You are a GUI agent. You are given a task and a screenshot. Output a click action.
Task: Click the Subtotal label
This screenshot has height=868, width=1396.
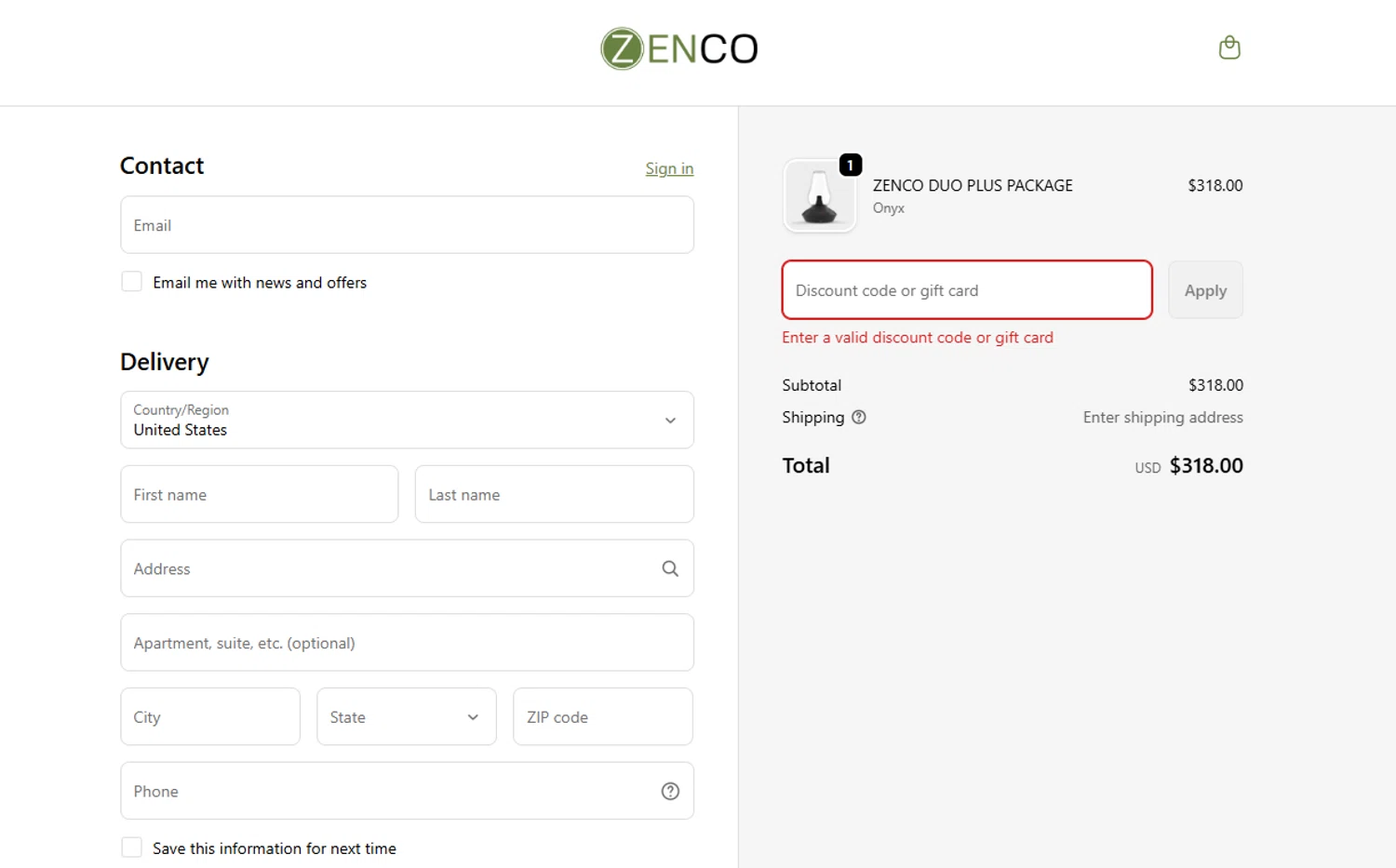click(x=812, y=385)
